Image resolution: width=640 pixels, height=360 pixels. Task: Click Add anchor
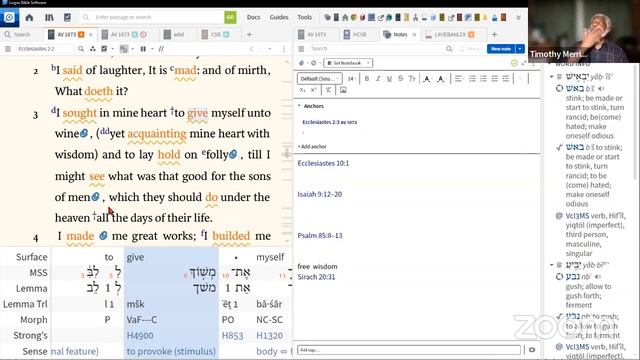tap(312, 147)
